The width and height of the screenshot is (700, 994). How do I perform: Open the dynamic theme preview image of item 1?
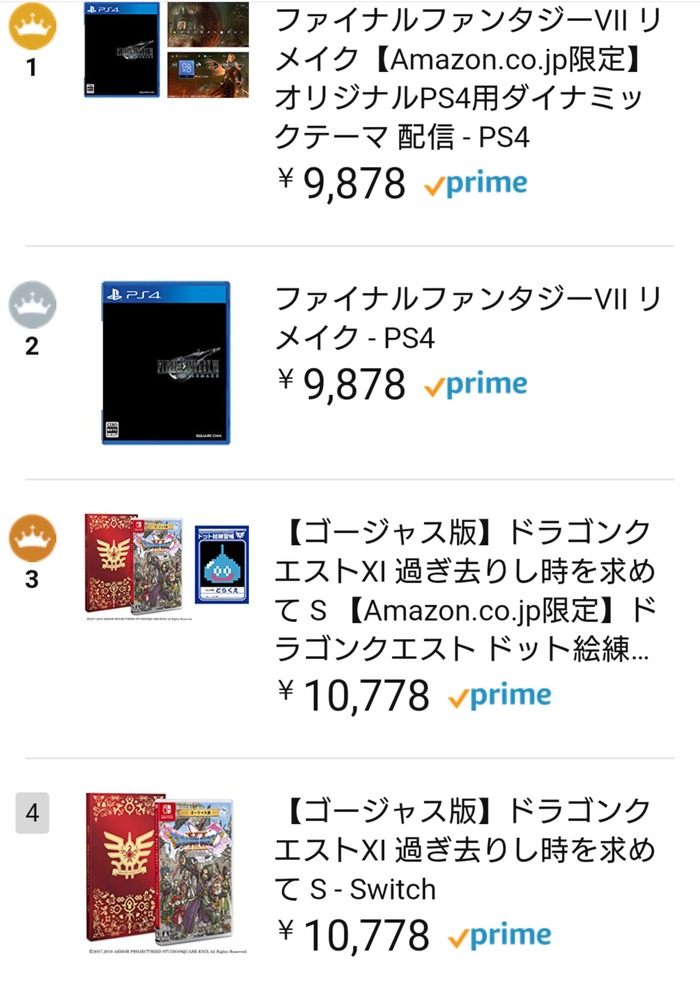[207, 49]
